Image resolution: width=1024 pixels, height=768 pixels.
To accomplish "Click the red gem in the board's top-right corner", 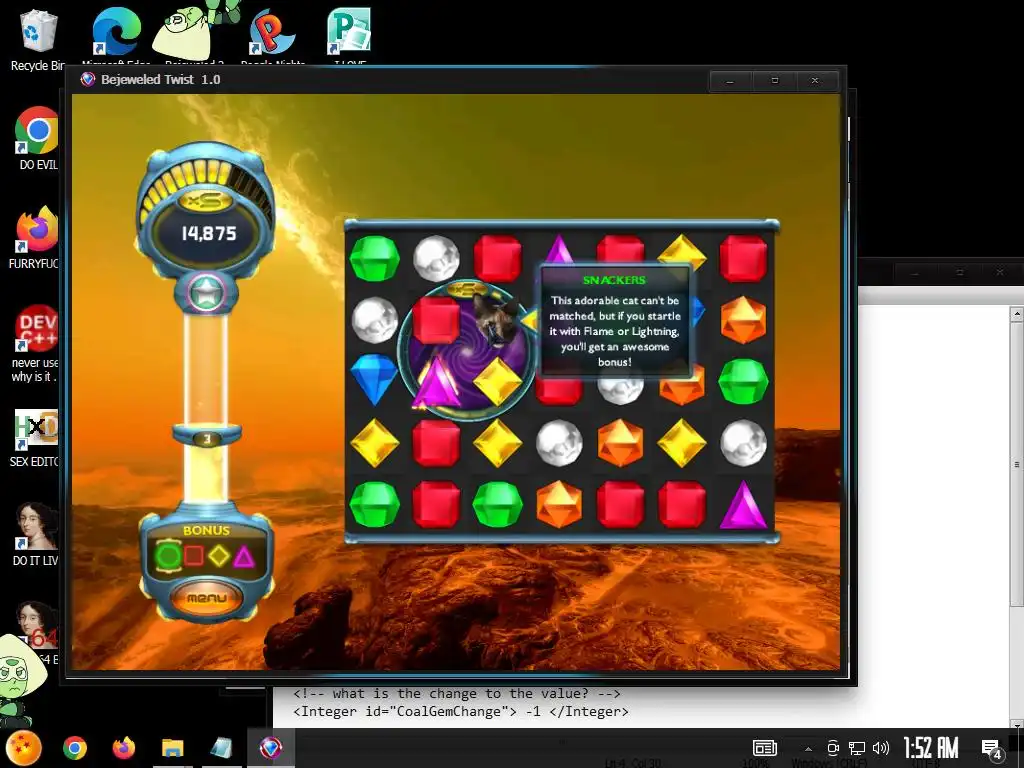I will point(743,259).
